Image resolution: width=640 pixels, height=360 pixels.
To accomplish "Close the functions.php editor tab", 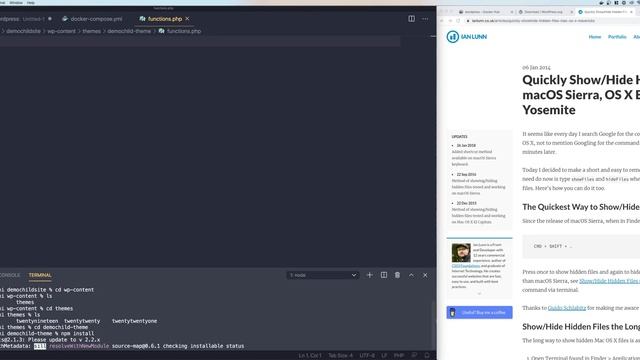I will tap(187, 19).
